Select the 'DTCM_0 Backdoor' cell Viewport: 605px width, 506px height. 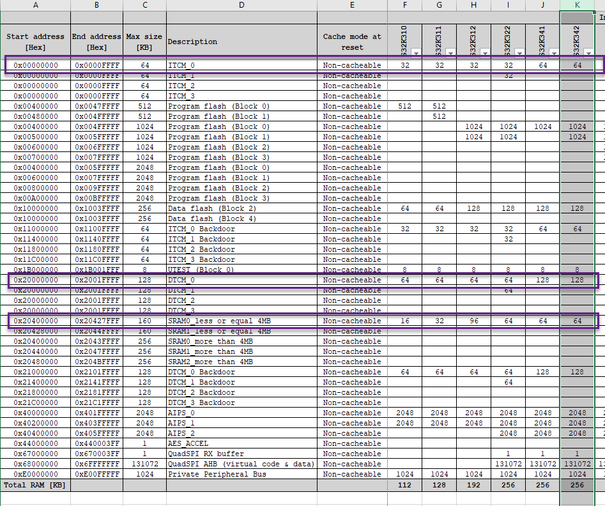(x=242, y=372)
